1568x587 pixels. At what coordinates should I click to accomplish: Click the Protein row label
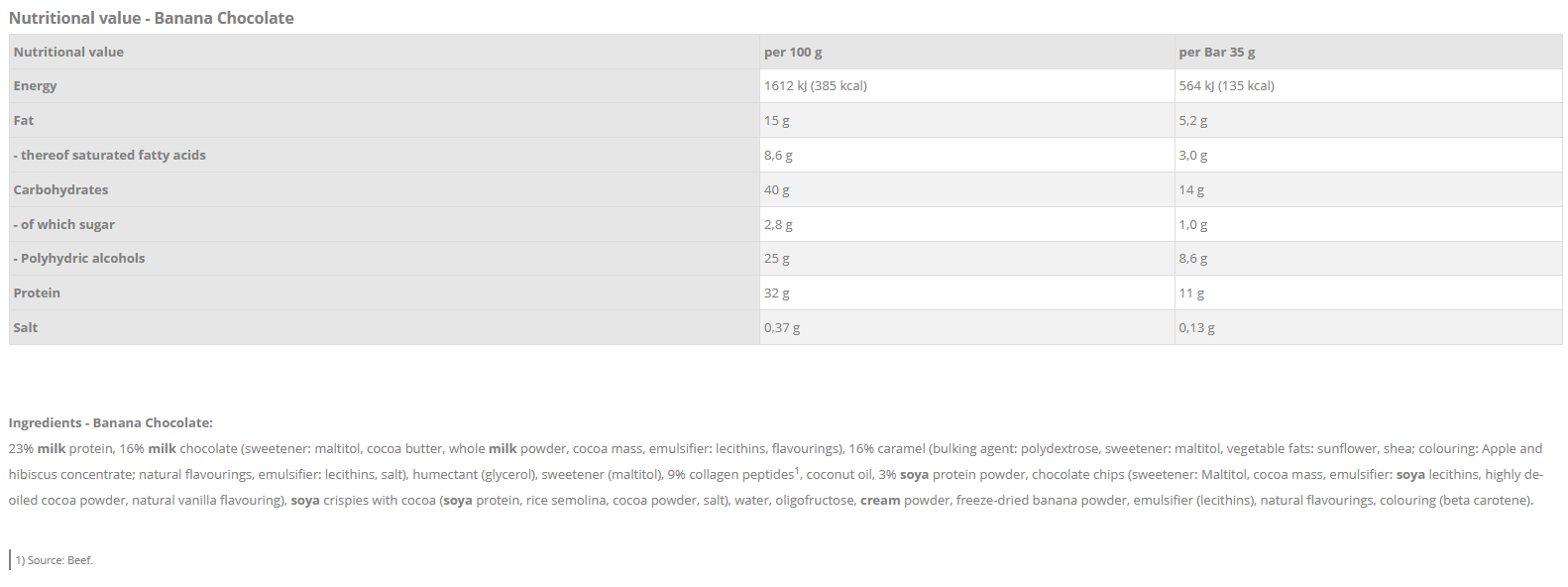tap(37, 293)
